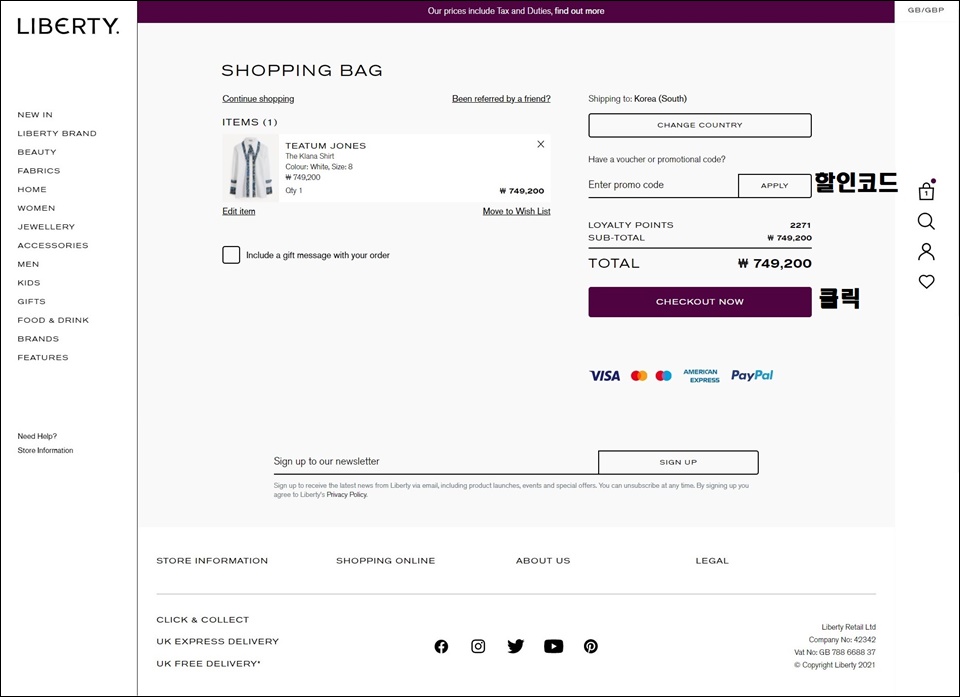The width and height of the screenshot is (960, 697).
Task: Click the Edit item link
Action: [239, 211]
